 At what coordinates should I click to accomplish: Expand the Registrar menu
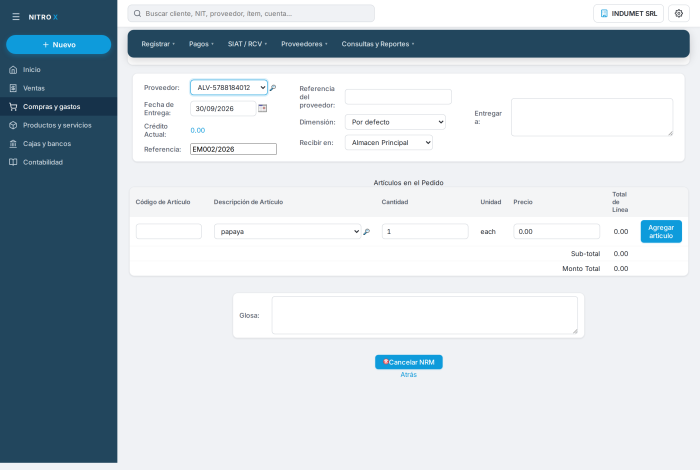click(158, 44)
